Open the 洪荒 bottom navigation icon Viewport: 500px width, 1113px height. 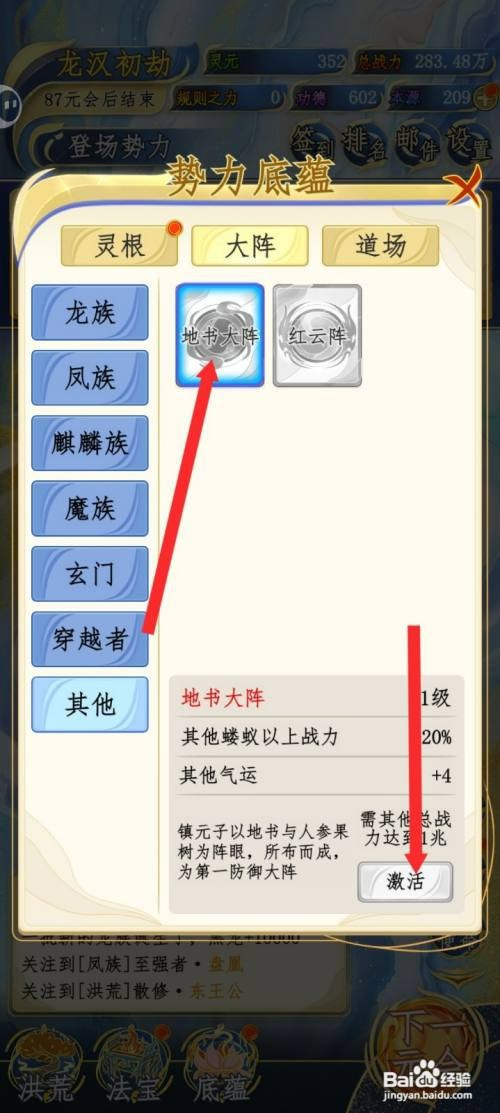click(x=44, y=1063)
